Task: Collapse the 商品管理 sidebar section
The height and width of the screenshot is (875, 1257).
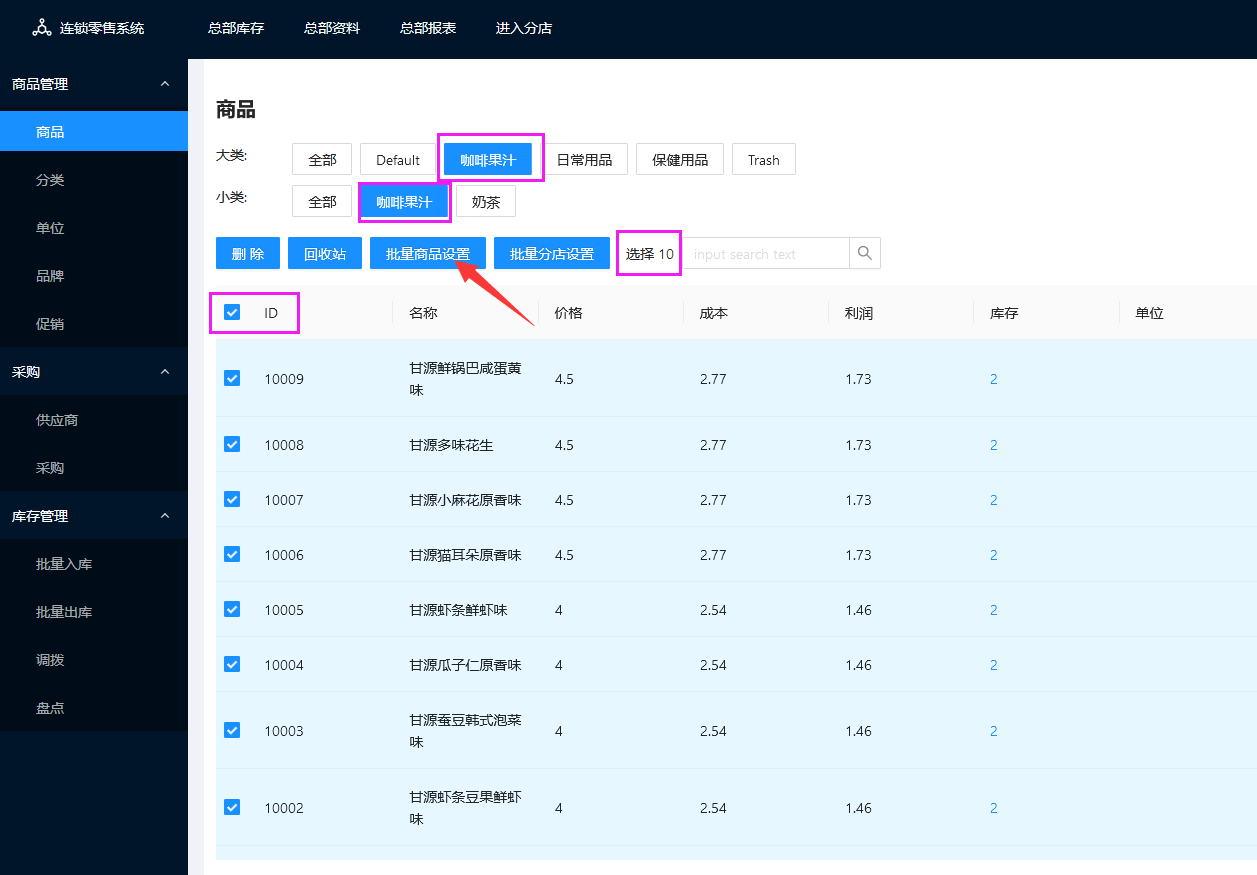Action: click(94, 84)
